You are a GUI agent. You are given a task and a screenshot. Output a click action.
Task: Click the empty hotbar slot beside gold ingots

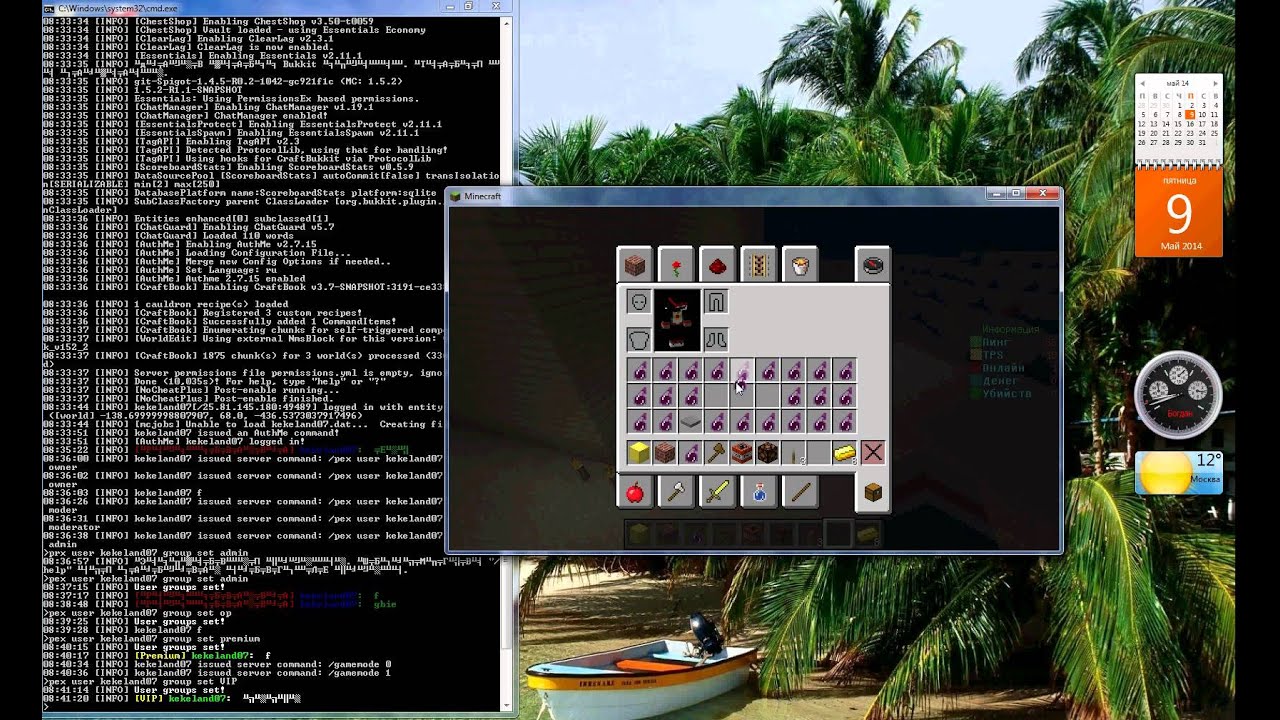click(x=819, y=453)
